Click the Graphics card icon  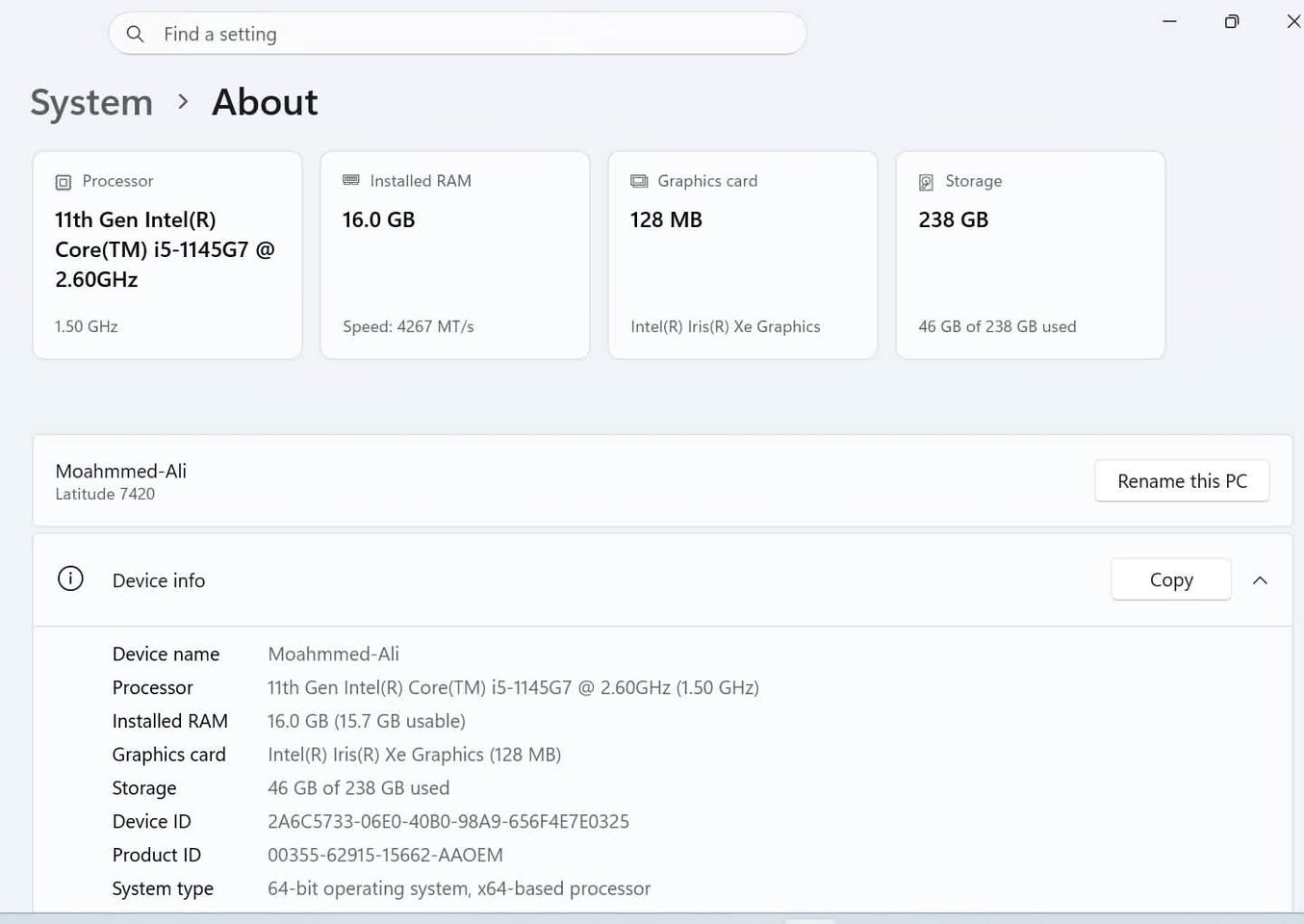pyautogui.click(x=639, y=181)
